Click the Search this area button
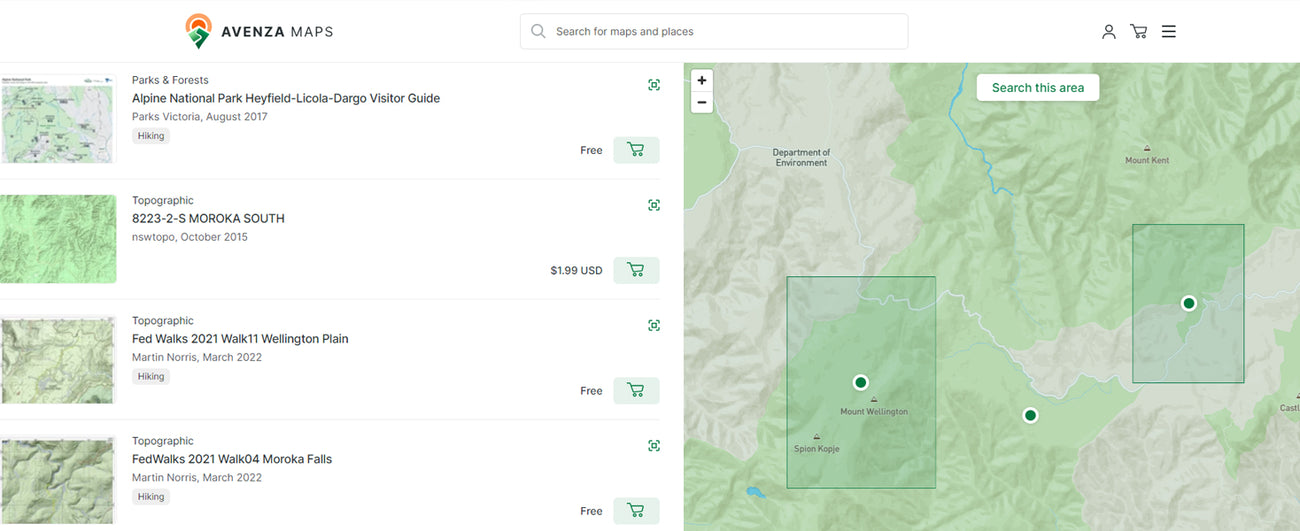Image resolution: width=1300 pixels, height=531 pixels. click(1037, 88)
